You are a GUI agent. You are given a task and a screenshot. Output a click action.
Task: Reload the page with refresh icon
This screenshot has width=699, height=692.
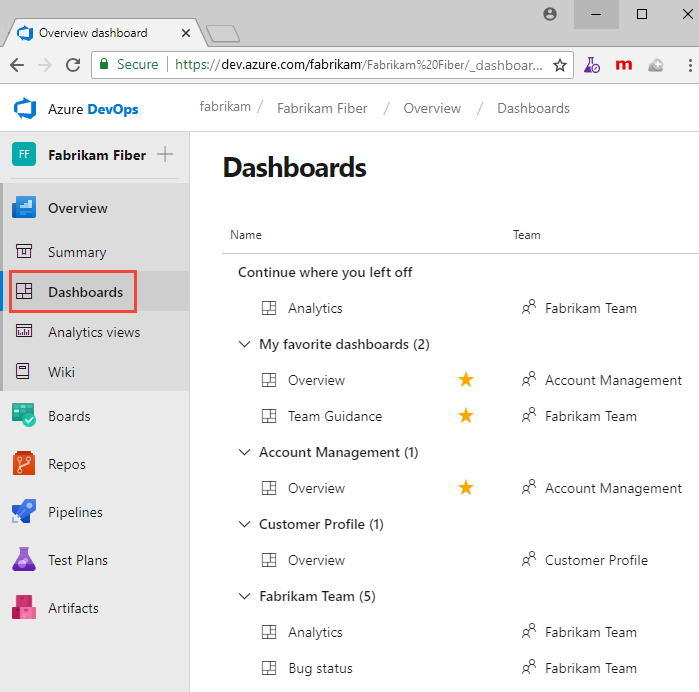pos(73,65)
